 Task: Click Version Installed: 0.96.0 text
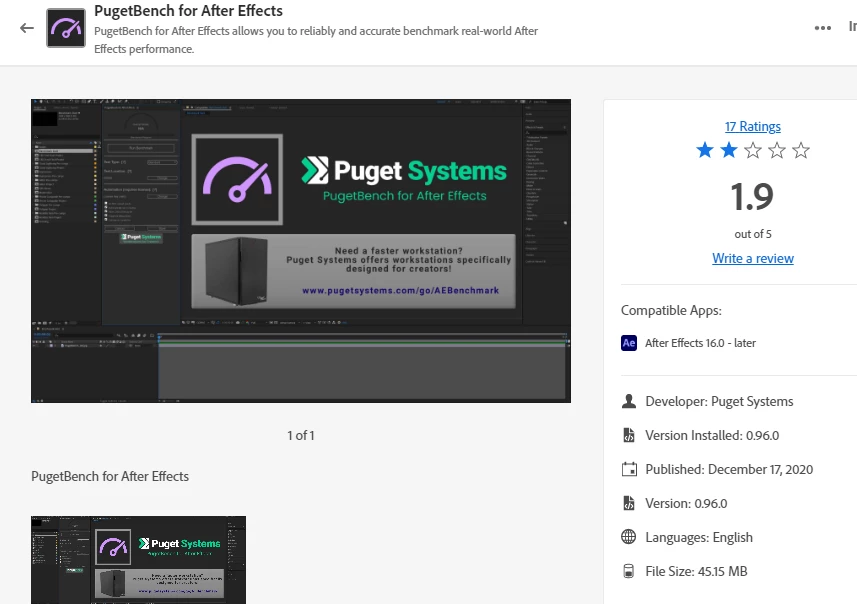[x=712, y=436]
